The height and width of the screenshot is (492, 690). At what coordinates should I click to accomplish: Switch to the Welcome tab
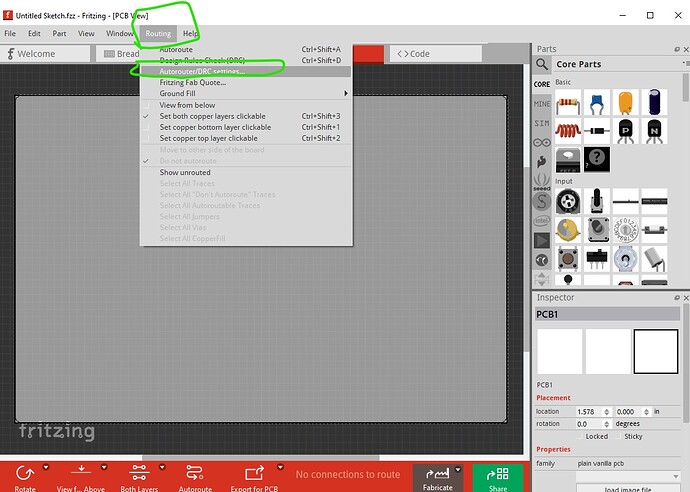[x=45, y=54]
